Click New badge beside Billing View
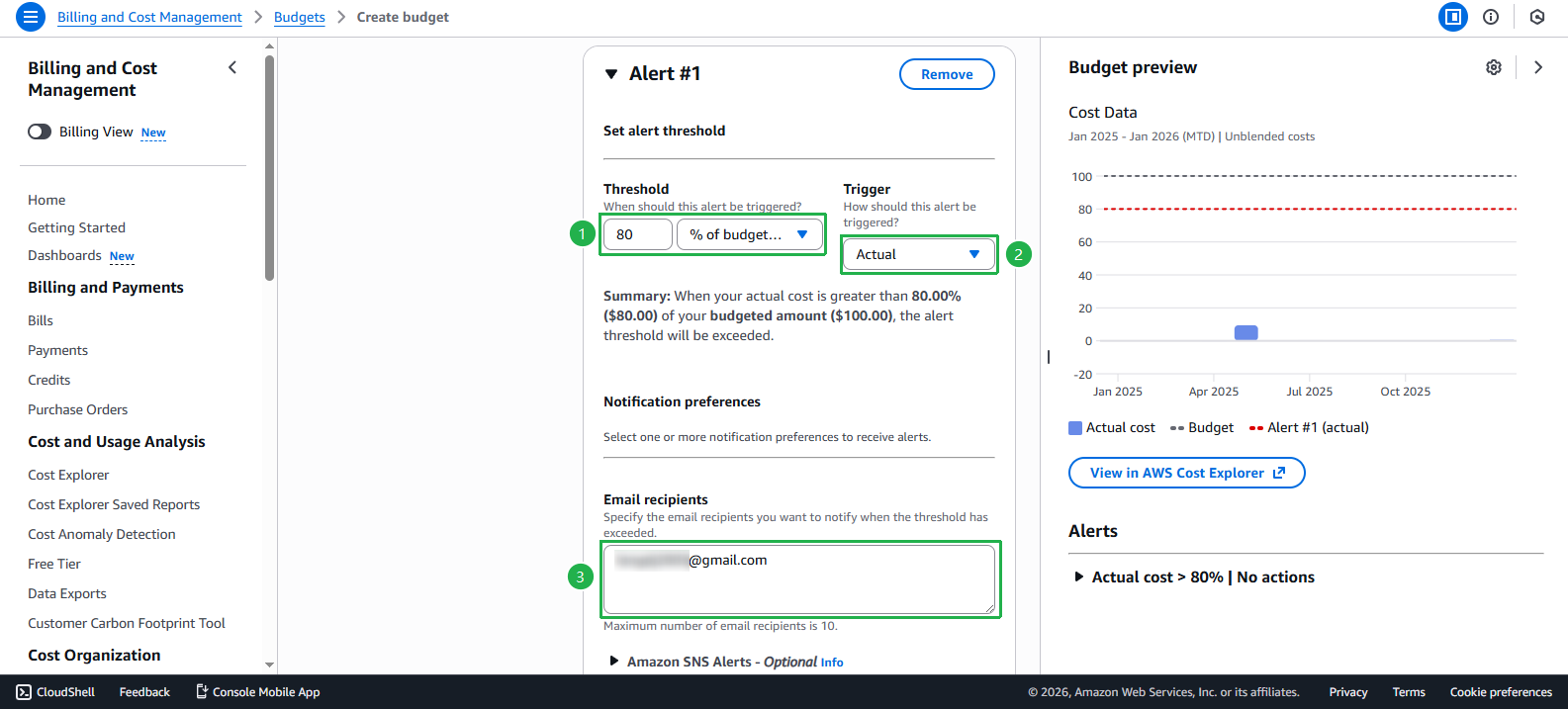The height and width of the screenshot is (709, 1568). pos(153,133)
